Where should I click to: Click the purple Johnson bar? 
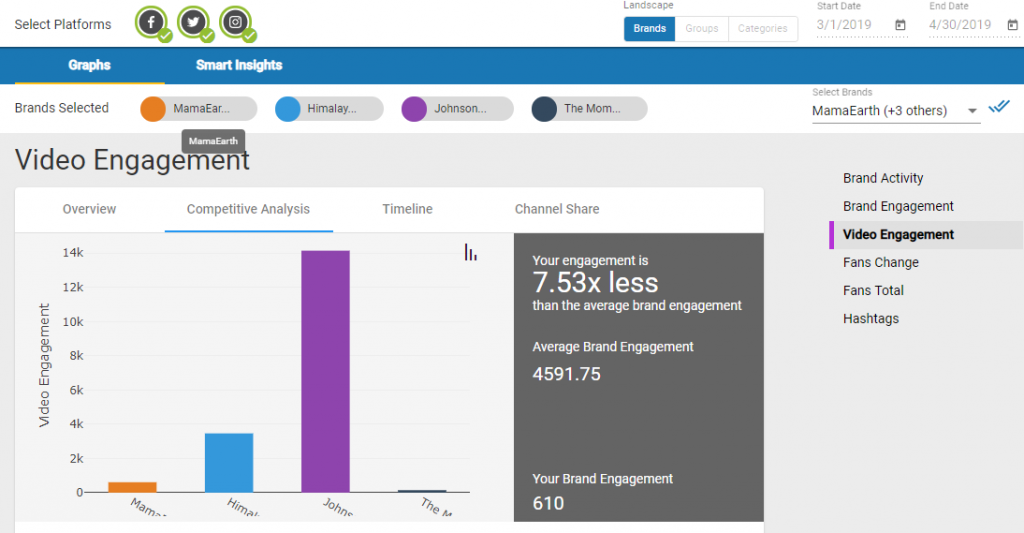coord(325,371)
